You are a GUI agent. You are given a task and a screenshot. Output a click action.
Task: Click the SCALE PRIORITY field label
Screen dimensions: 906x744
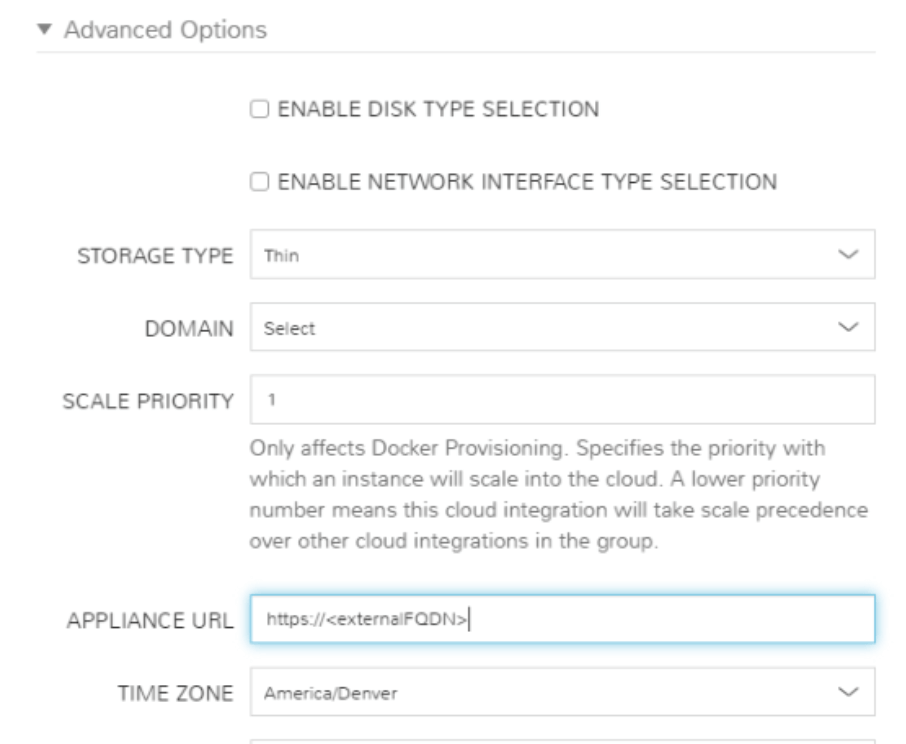[x=147, y=400]
